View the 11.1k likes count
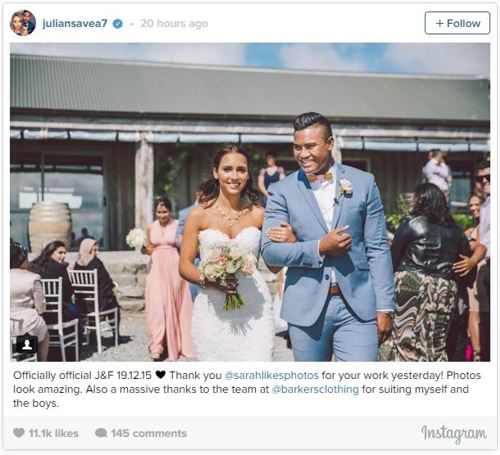500x455 pixels. click(x=53, y=433)
